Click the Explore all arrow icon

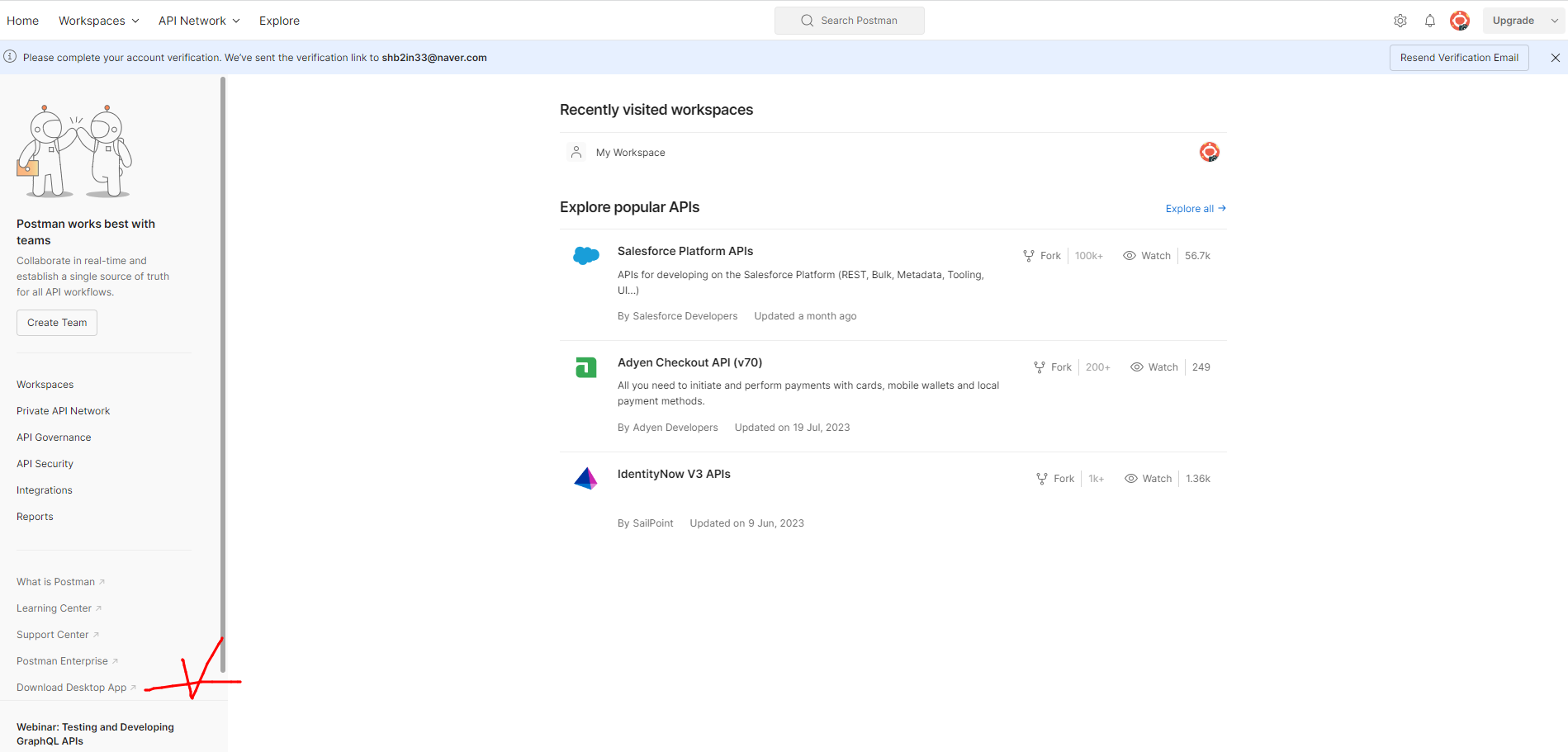point(1222,208)
